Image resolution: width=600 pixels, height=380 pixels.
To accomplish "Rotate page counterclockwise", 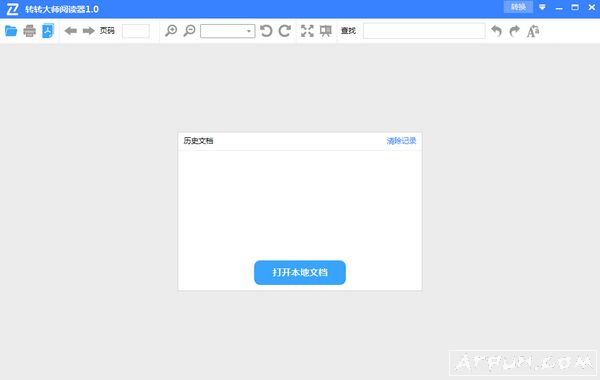I will point(266,31).
